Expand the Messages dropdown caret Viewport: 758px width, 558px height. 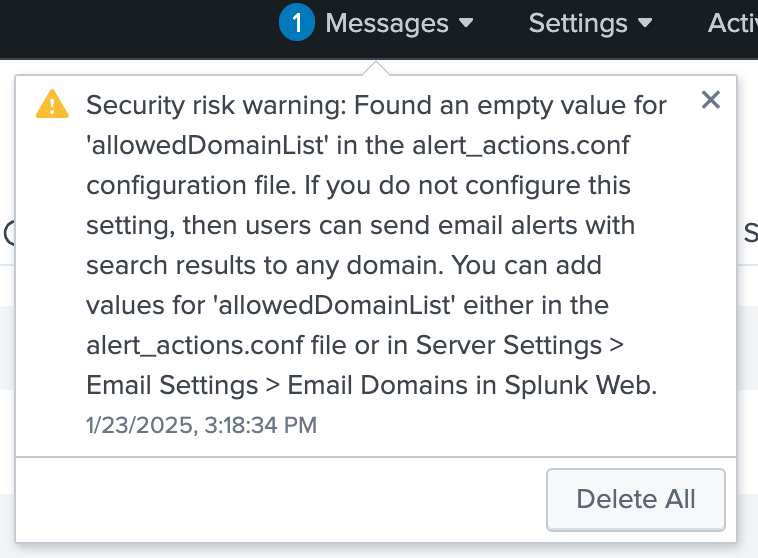click(466, 22)
